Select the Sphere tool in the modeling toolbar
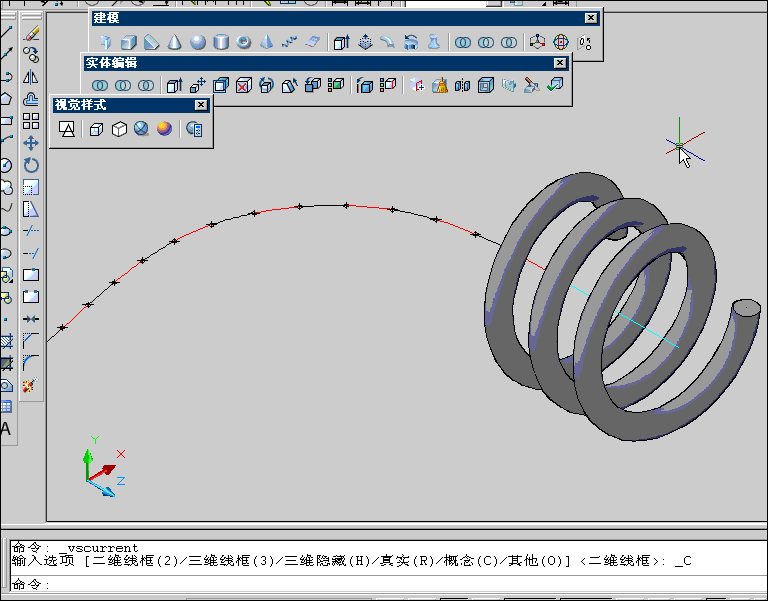This screenshot has height=601, width=768. pyautogui.click(x=198, y=42)
